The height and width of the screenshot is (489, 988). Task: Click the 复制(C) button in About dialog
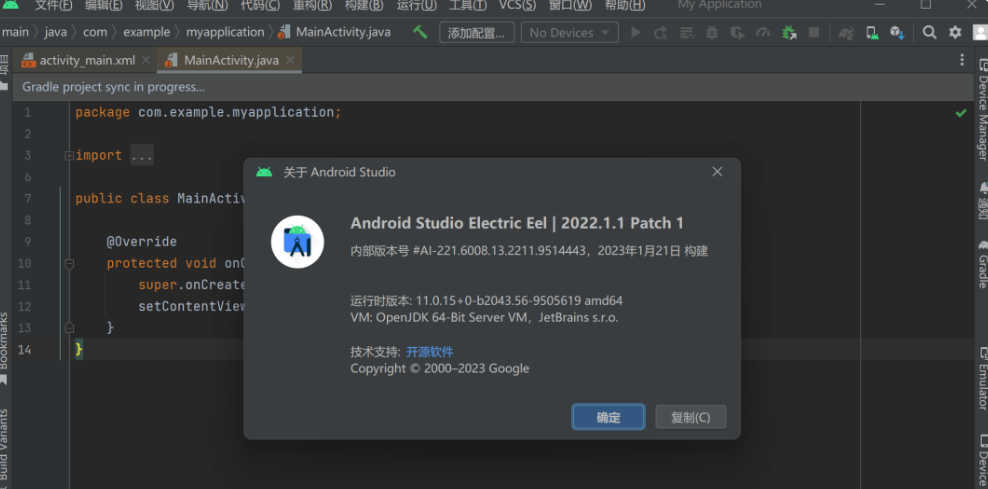tap(691, 417)
